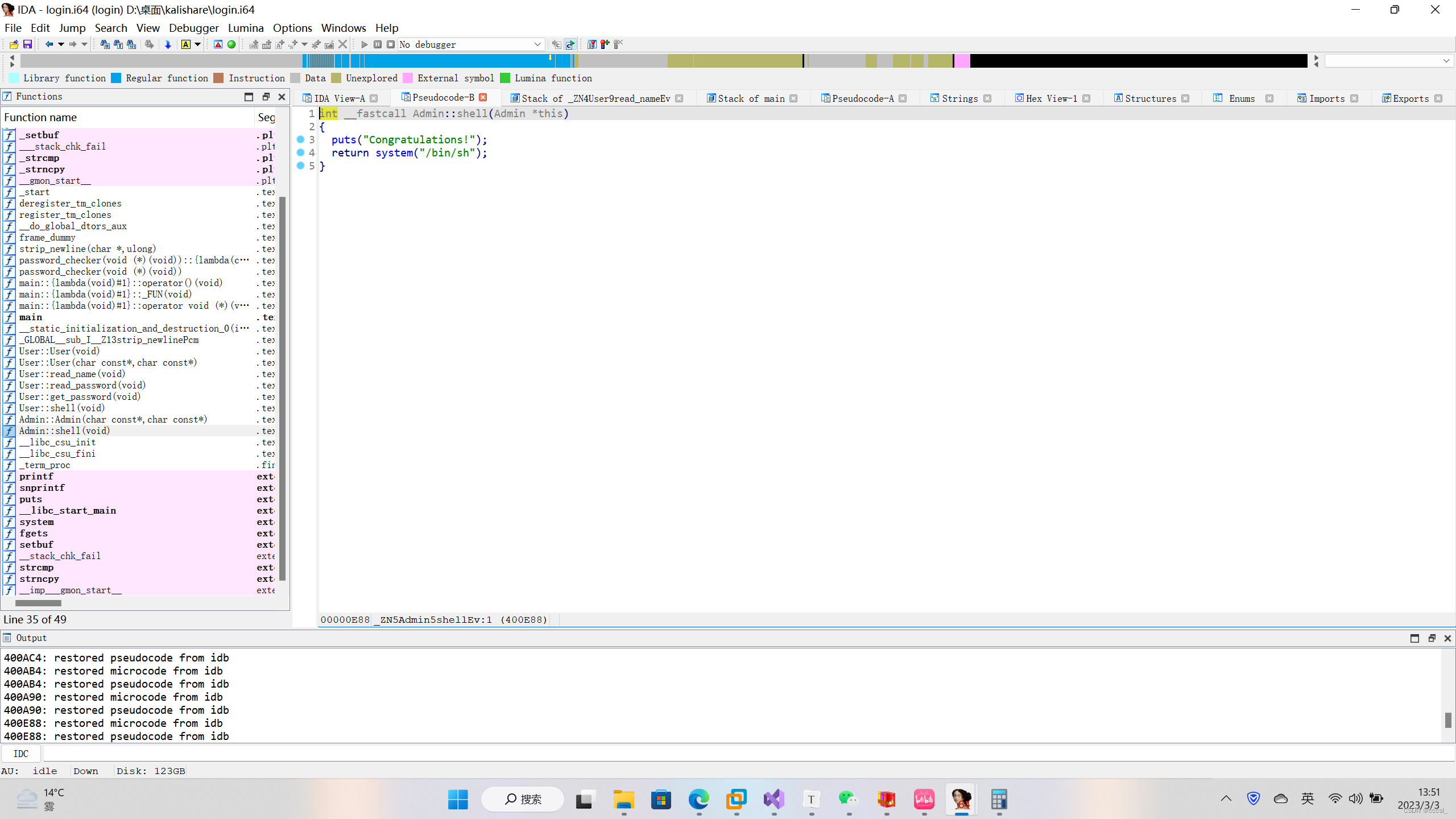The image size is (1456, 819).
Task: Open the Debugger menu
Action: pos(193,28)
